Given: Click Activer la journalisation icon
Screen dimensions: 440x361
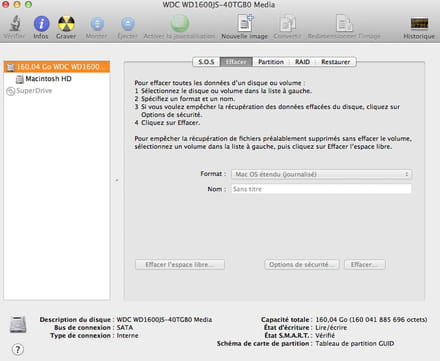Looking at the screenshot, I should click(x=180, y=23).
